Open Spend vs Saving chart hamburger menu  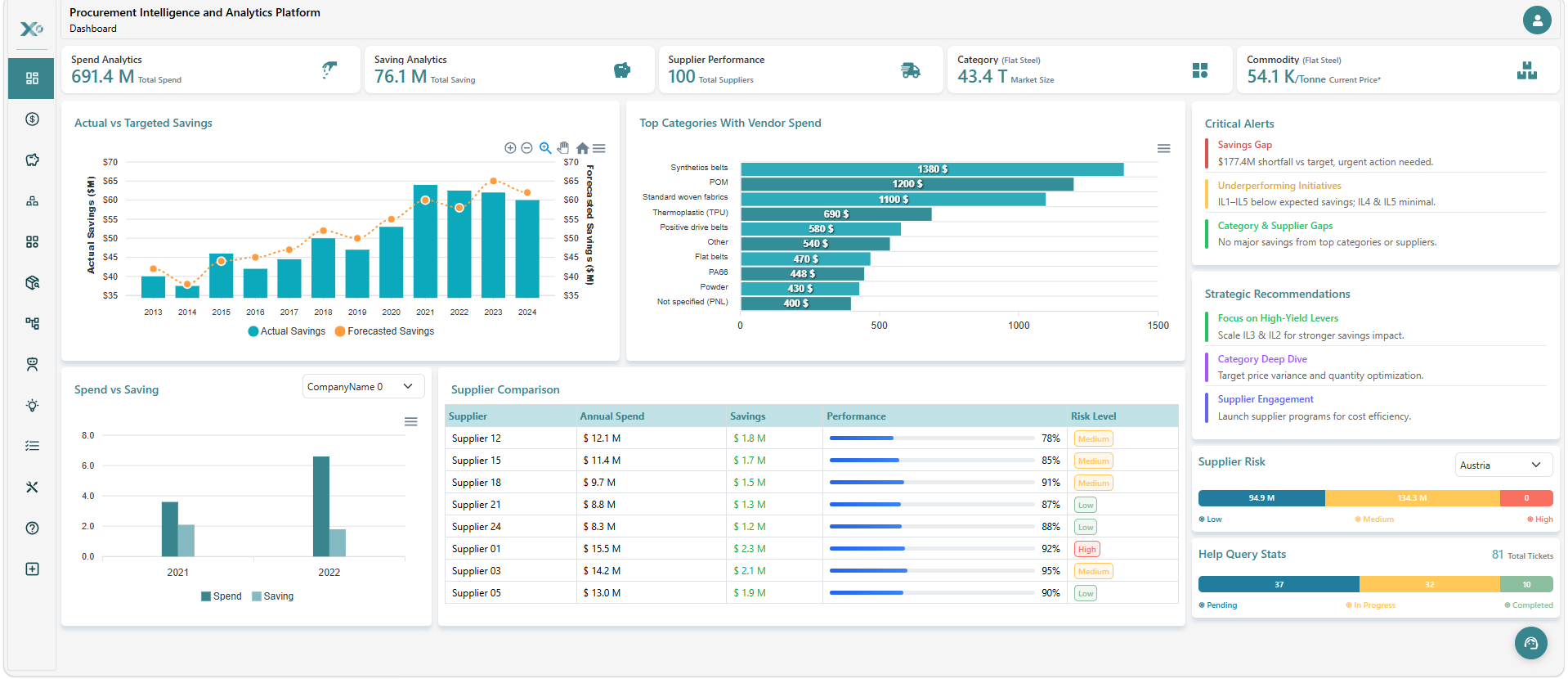tap(411, 422)
